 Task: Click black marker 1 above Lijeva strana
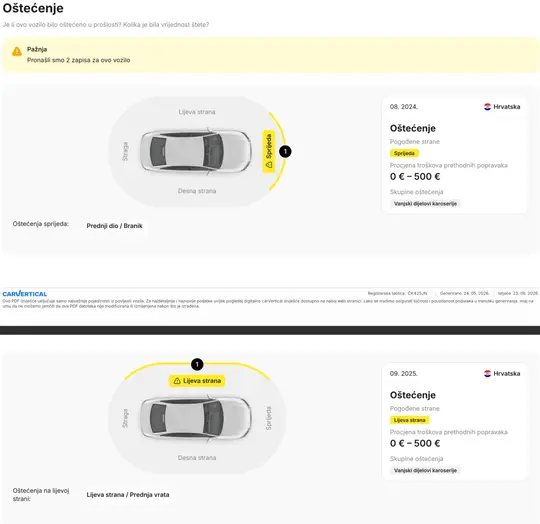197,364
